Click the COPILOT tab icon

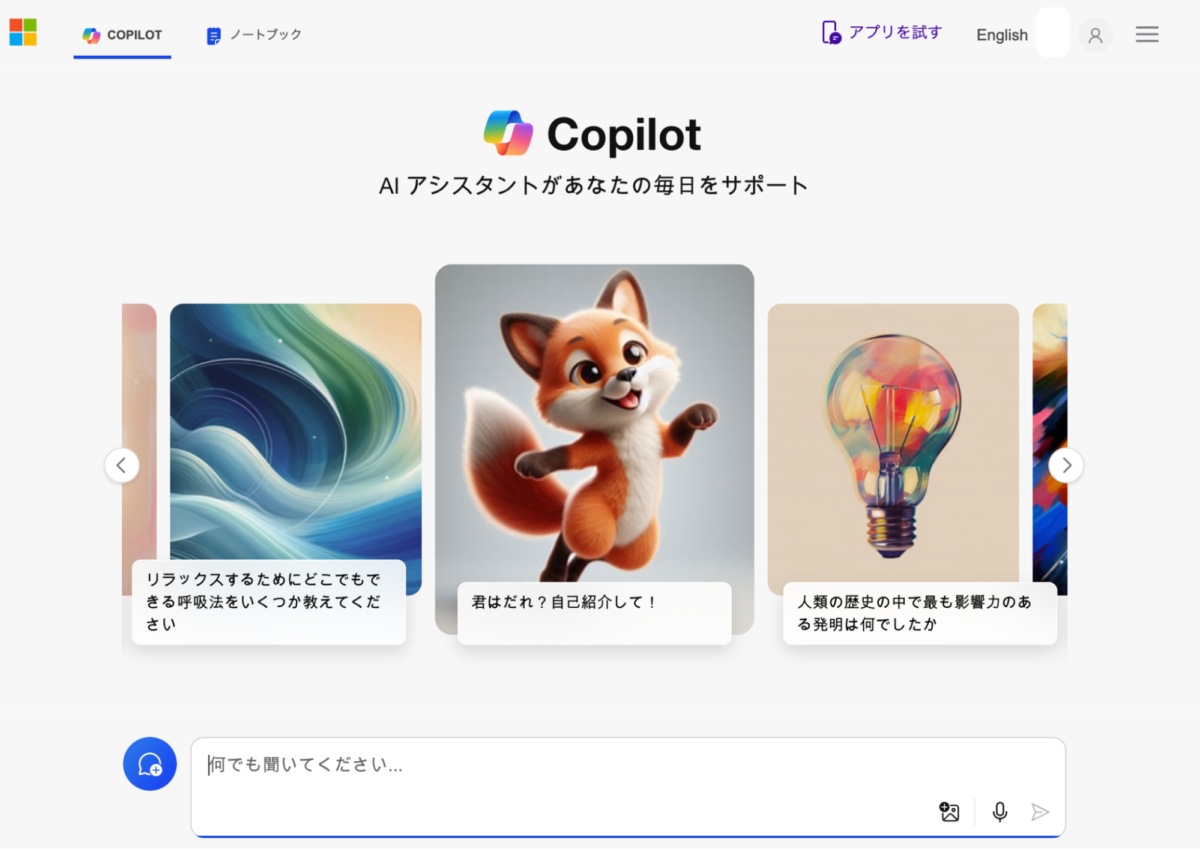[91, 35]
